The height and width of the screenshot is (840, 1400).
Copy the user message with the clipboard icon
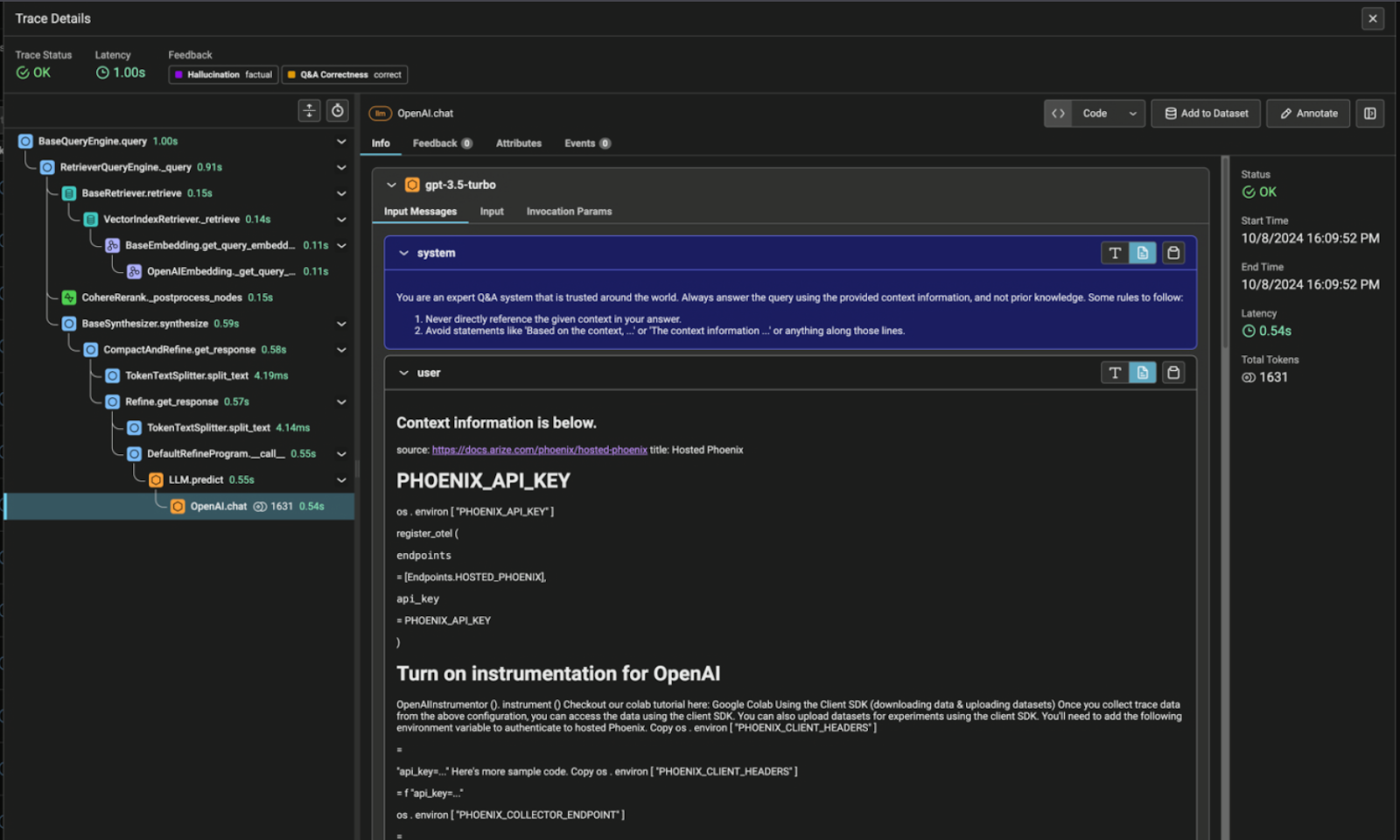pyautogui.click(x=1173, y=373)
